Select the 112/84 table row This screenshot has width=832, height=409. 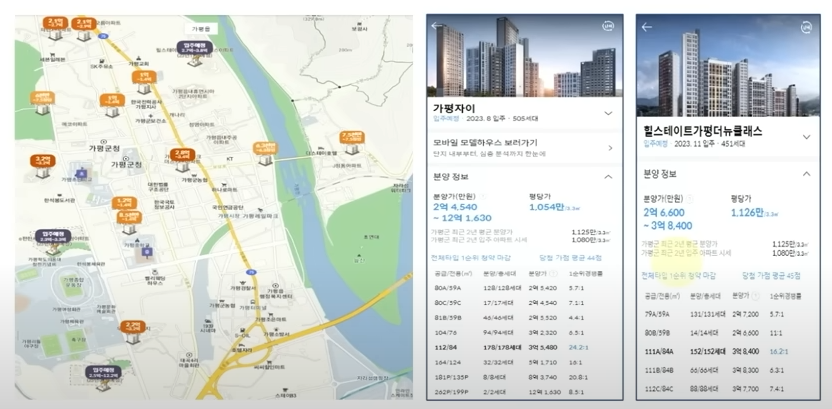pyautogui.click(x=524, y=348)
